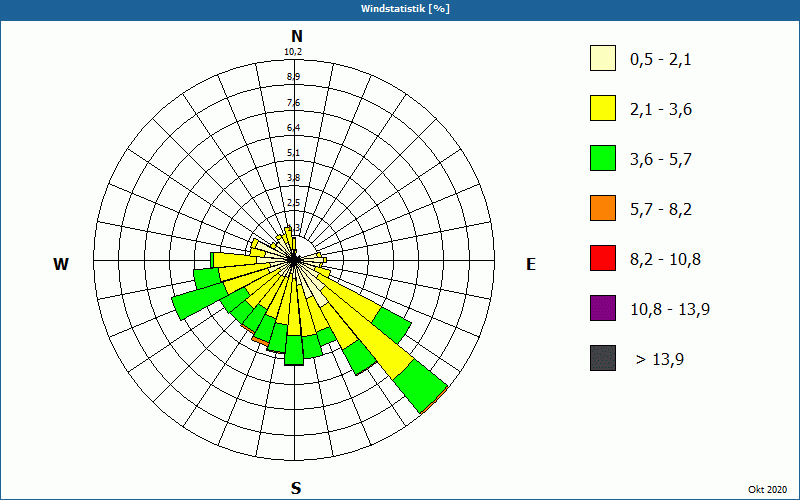Click the green segment of the south wind bar
The height and width of the screenshot is (500, 800).
pyautogui.click(x=294, y=349)
